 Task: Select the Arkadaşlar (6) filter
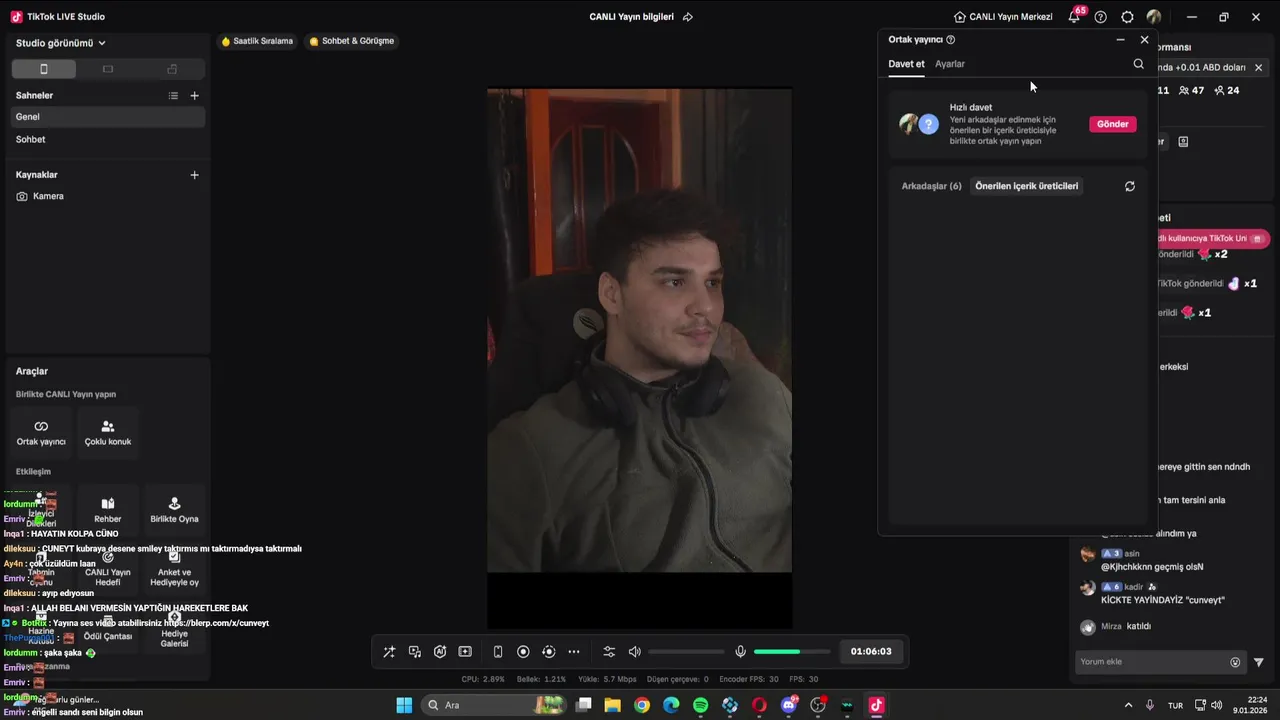coord(931,186)
